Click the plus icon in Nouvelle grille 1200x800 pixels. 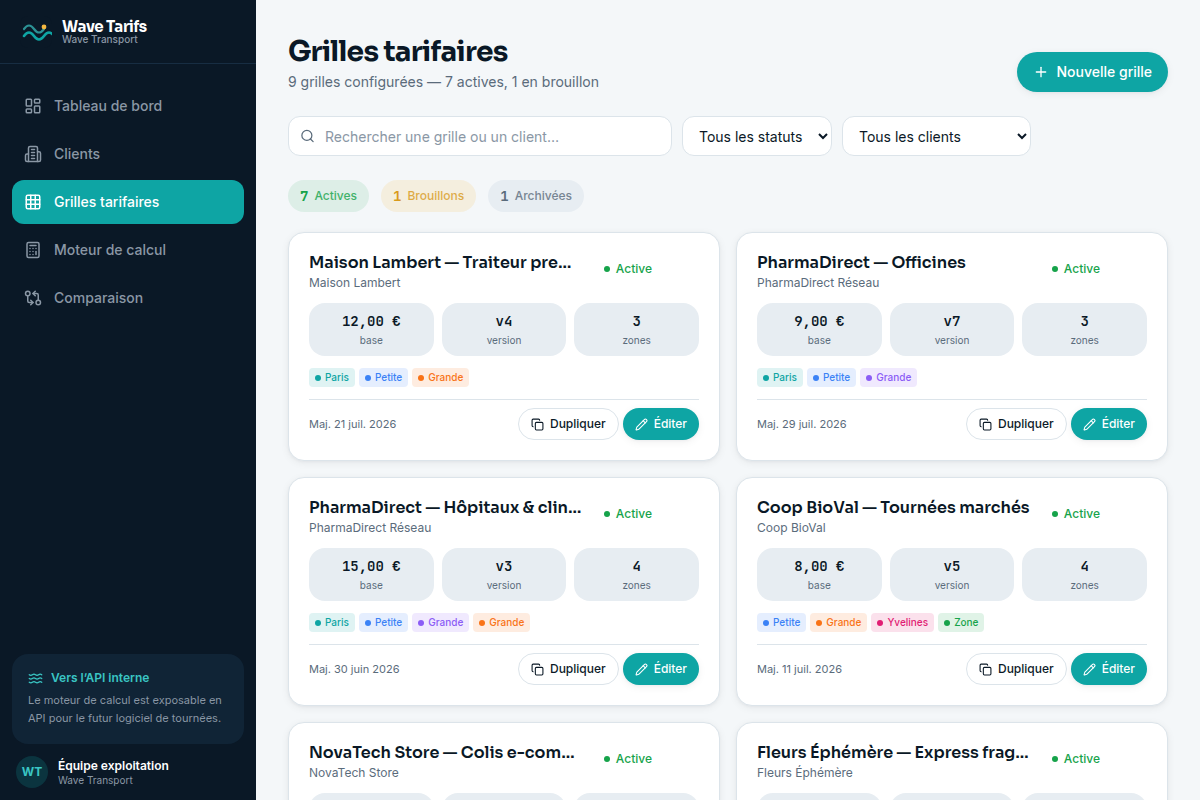(x=1041, y=72)
